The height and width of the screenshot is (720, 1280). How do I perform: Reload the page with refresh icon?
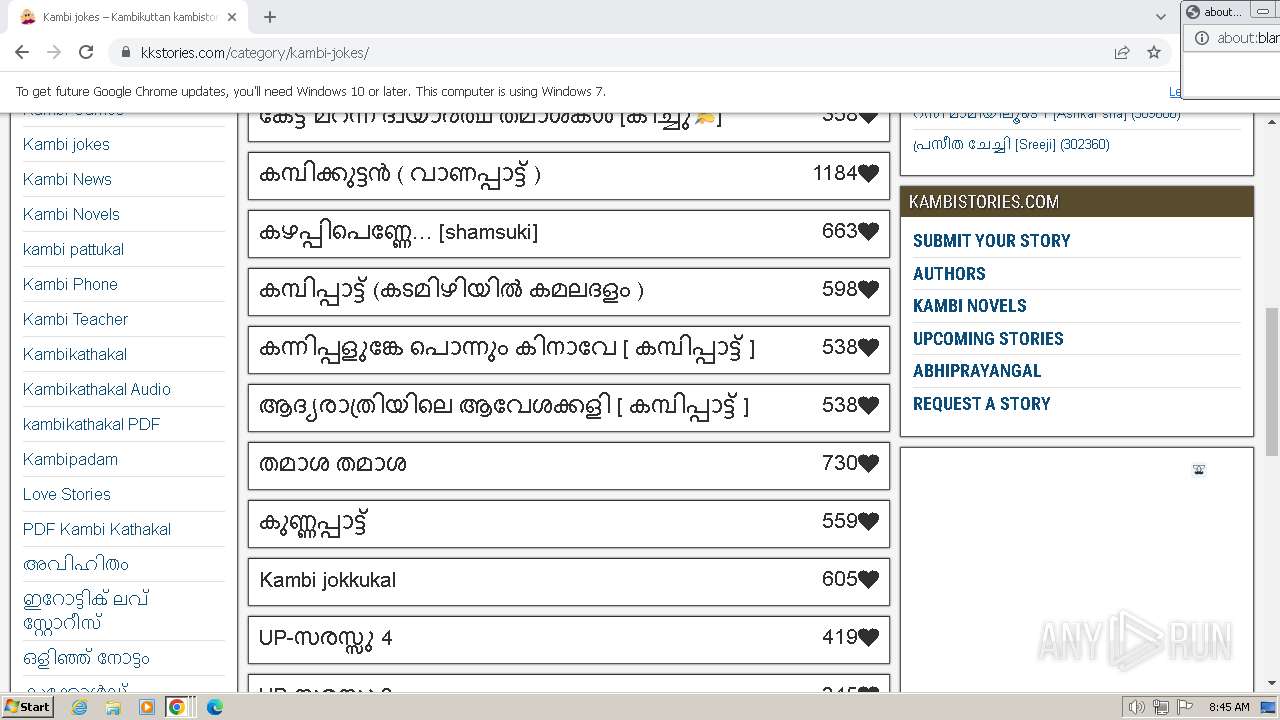86,52
